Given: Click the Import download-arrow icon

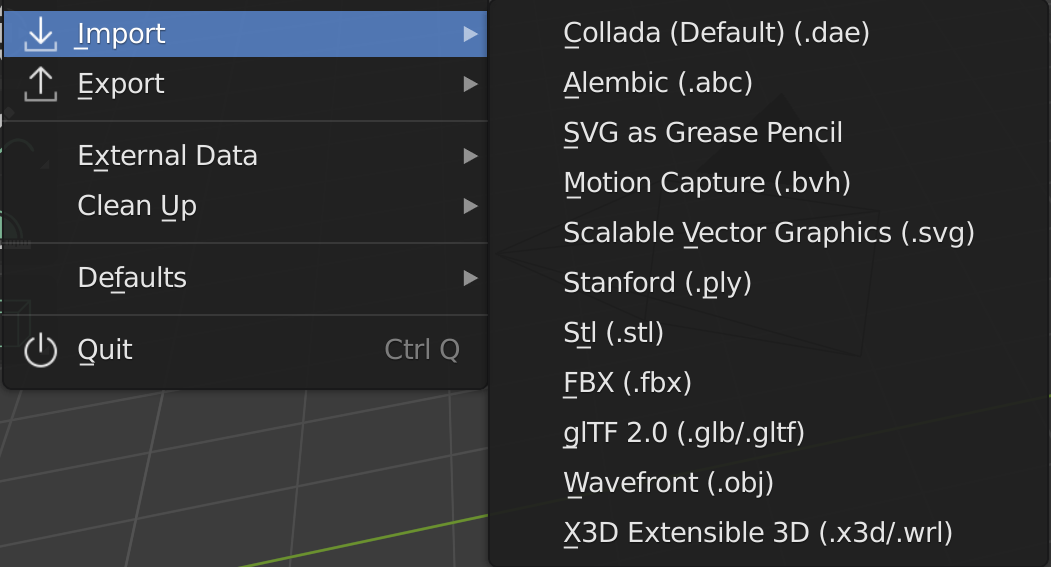Looking at the screenshot, I should point(40,34).
